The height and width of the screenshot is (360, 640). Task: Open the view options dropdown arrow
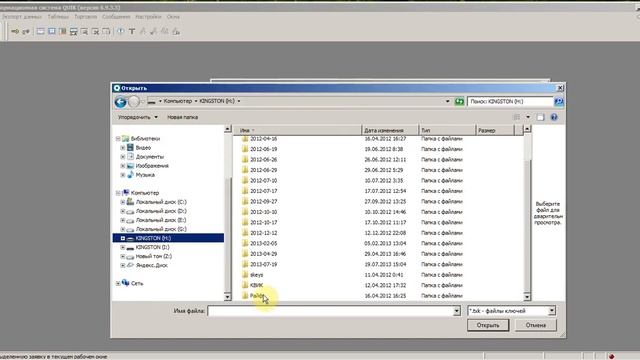click(x=528, y=117)
